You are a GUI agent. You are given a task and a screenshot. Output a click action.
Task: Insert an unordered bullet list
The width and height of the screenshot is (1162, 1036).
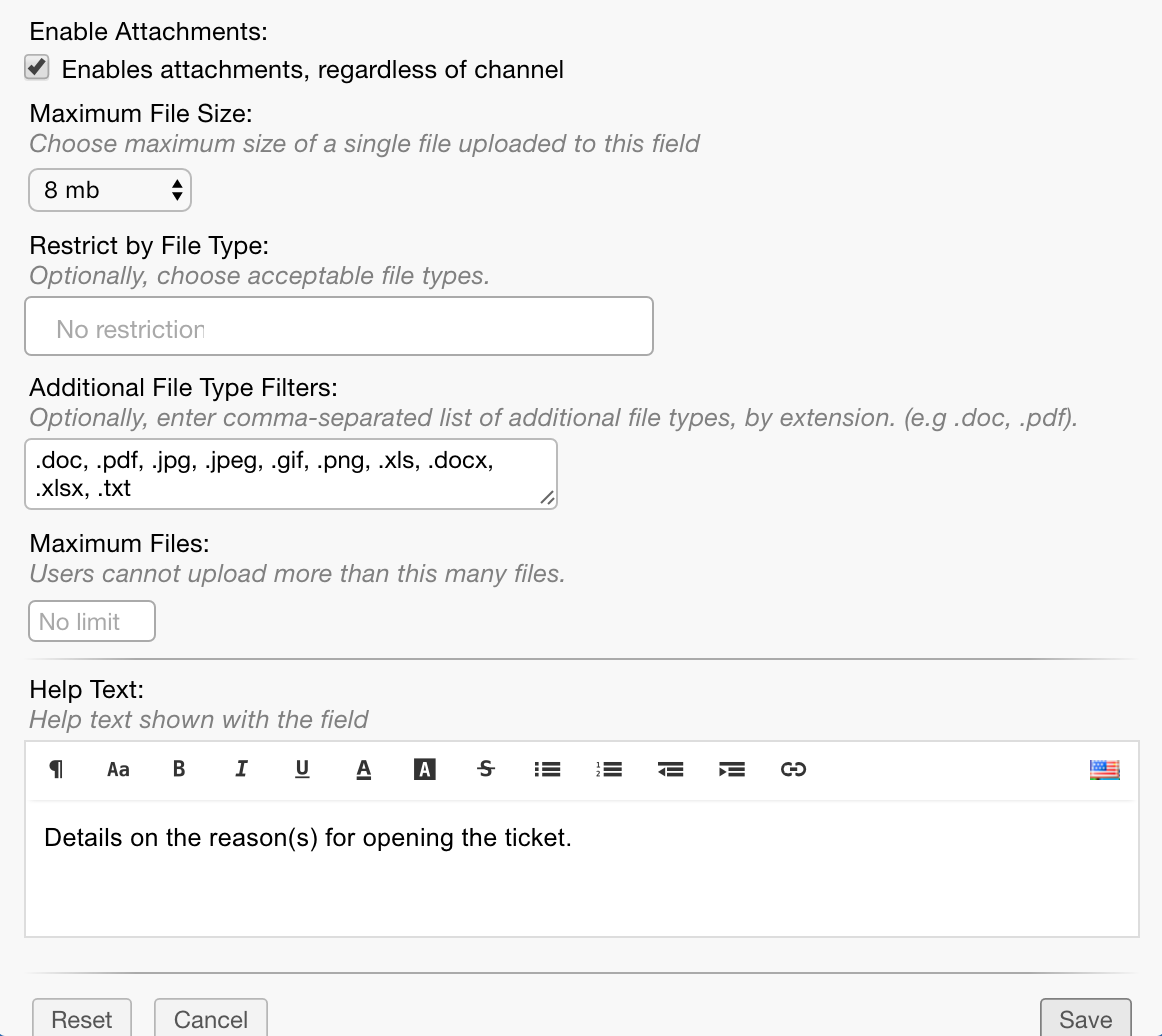point(547,769)
